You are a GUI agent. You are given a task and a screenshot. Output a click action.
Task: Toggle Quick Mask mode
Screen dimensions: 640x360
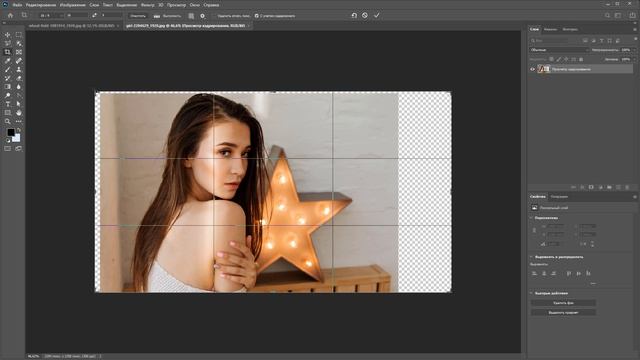pos(8,149)
